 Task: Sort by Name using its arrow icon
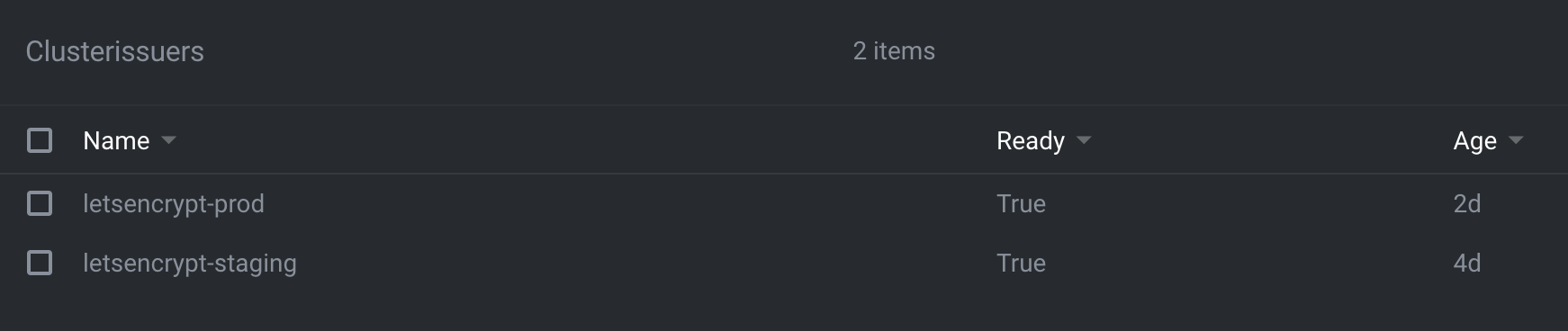pos(168,140)
